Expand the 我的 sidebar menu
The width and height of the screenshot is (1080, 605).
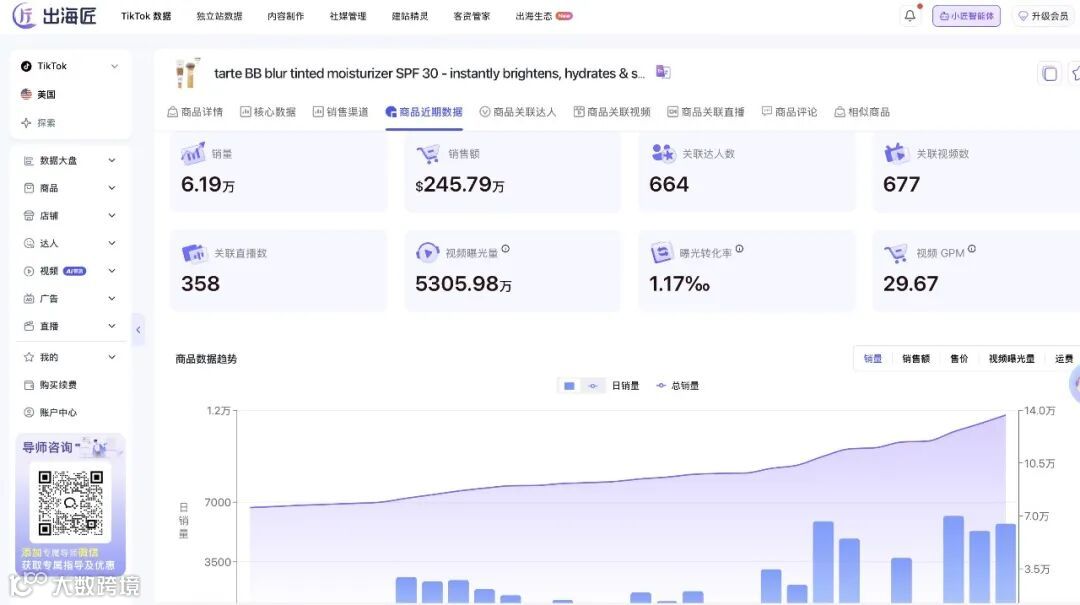112,357
